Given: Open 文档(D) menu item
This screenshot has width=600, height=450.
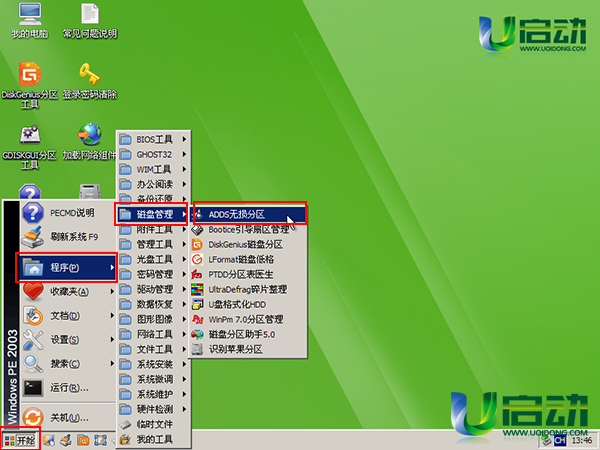Looking at the screenshot, I should [x=68, y=316].
